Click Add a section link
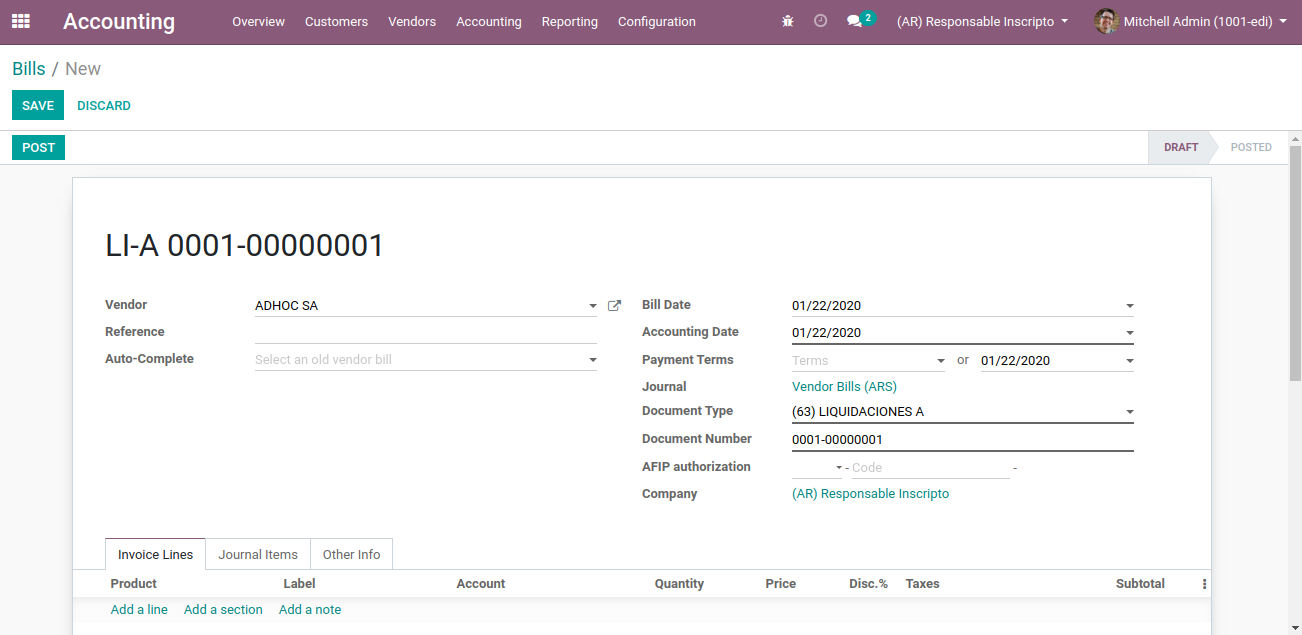1302x635 pixels. (x=223, y=609)
